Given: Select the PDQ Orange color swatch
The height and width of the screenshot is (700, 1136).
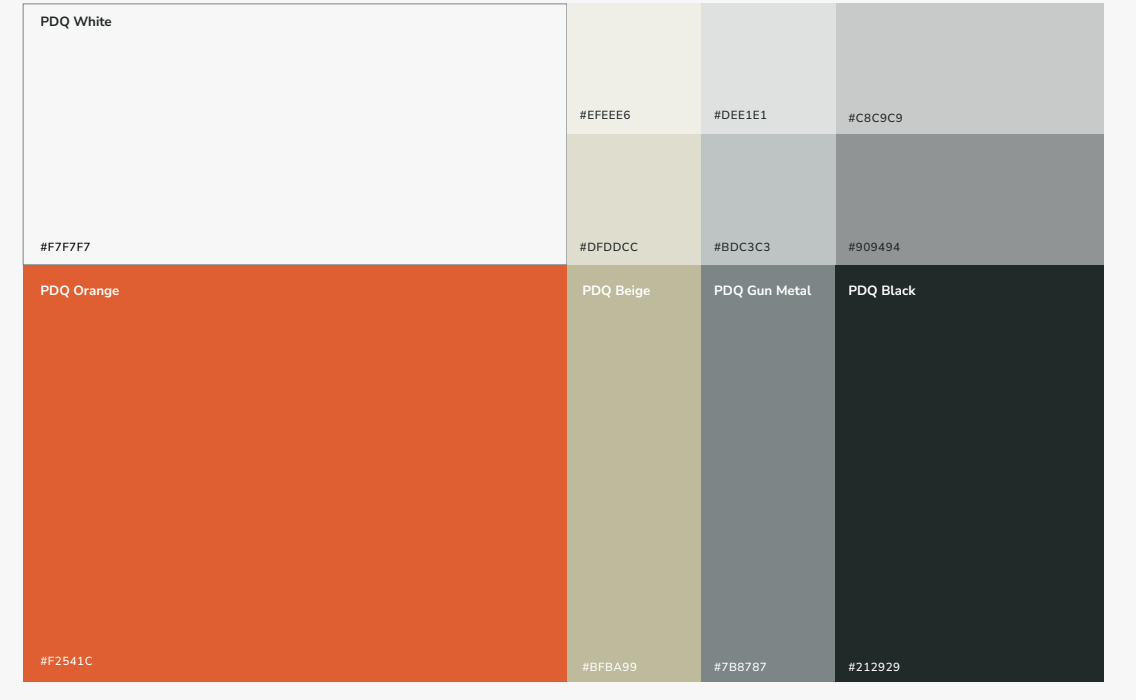Looking at the screenshot, I should tap(295, 473).
